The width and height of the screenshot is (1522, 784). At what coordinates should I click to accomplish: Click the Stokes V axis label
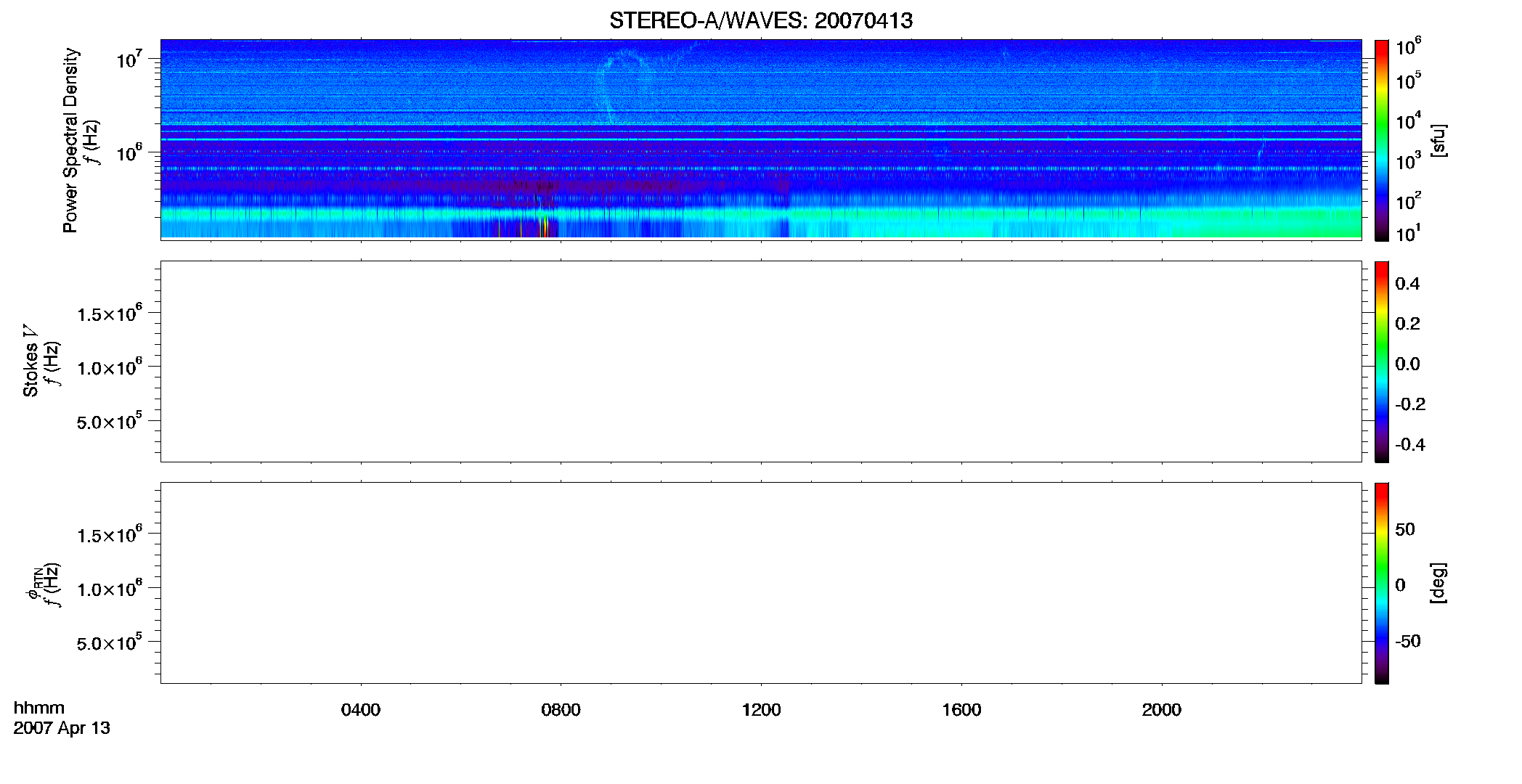[x=30, y=360]
